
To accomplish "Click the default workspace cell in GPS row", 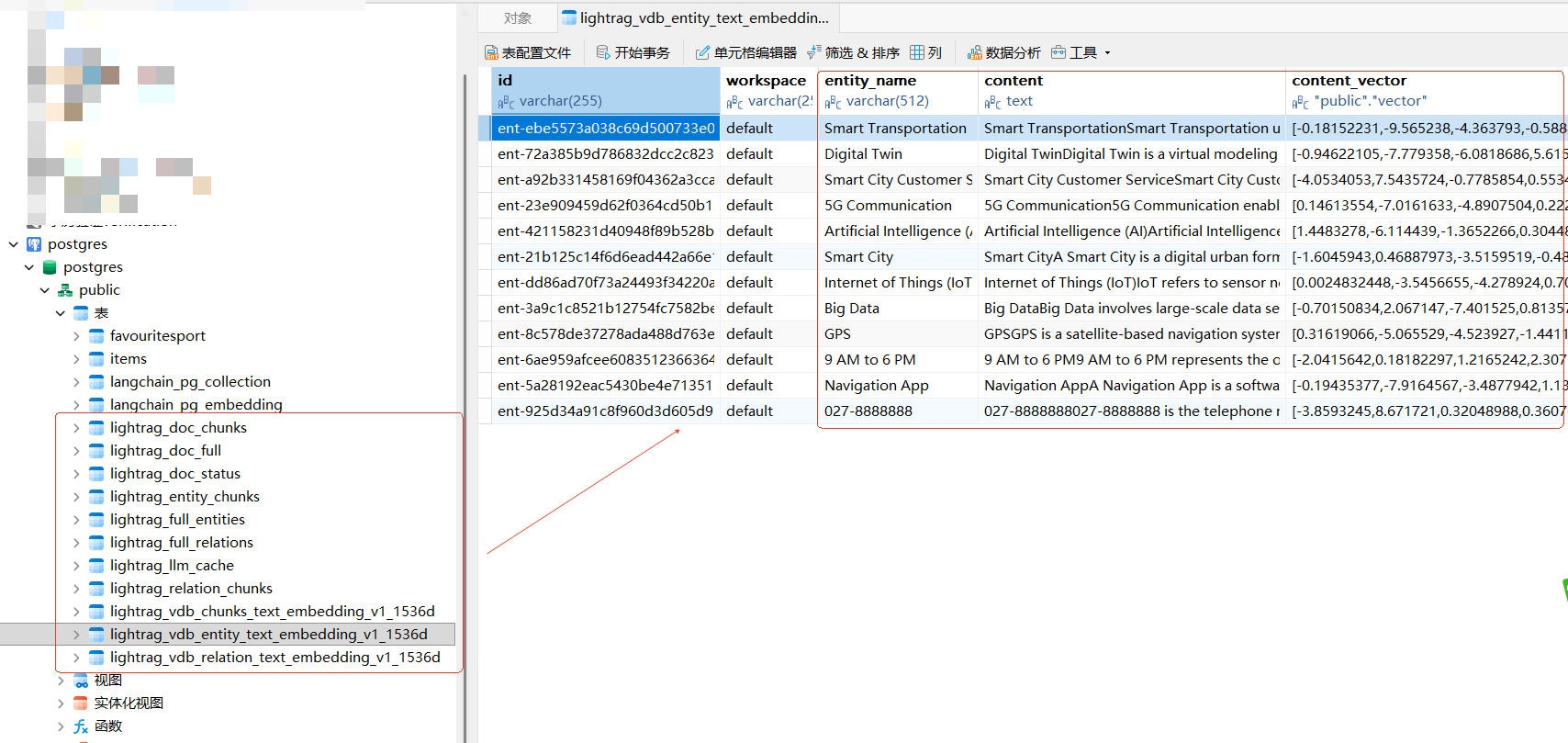I will [768, 334].
